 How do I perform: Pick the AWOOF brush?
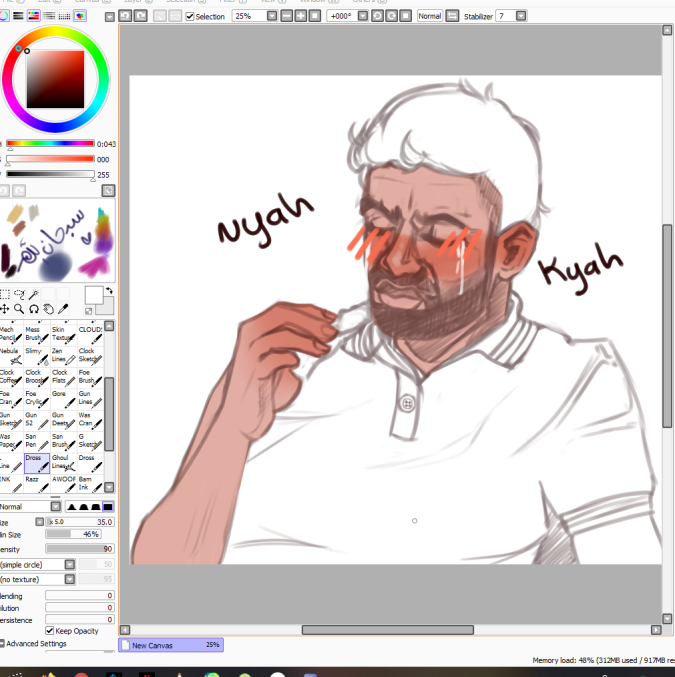tap(63, 483)
